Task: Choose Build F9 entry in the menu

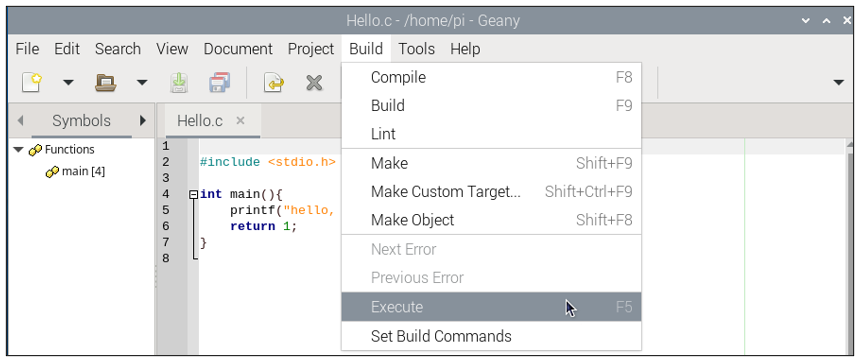Action: coord(491,106)
